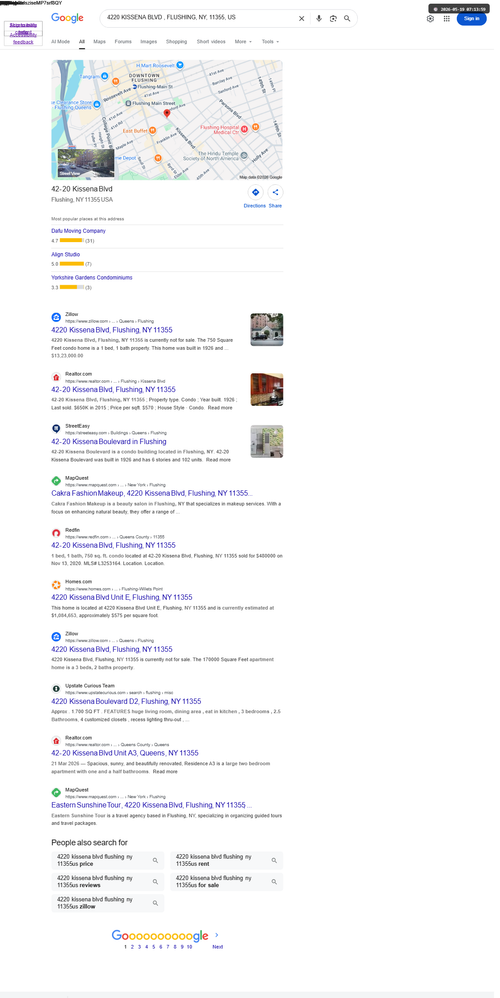The width and height of the screenshot is (500, 998).
Task: Click the Upstate Curious Team favicon
Action: coord(56,688)
